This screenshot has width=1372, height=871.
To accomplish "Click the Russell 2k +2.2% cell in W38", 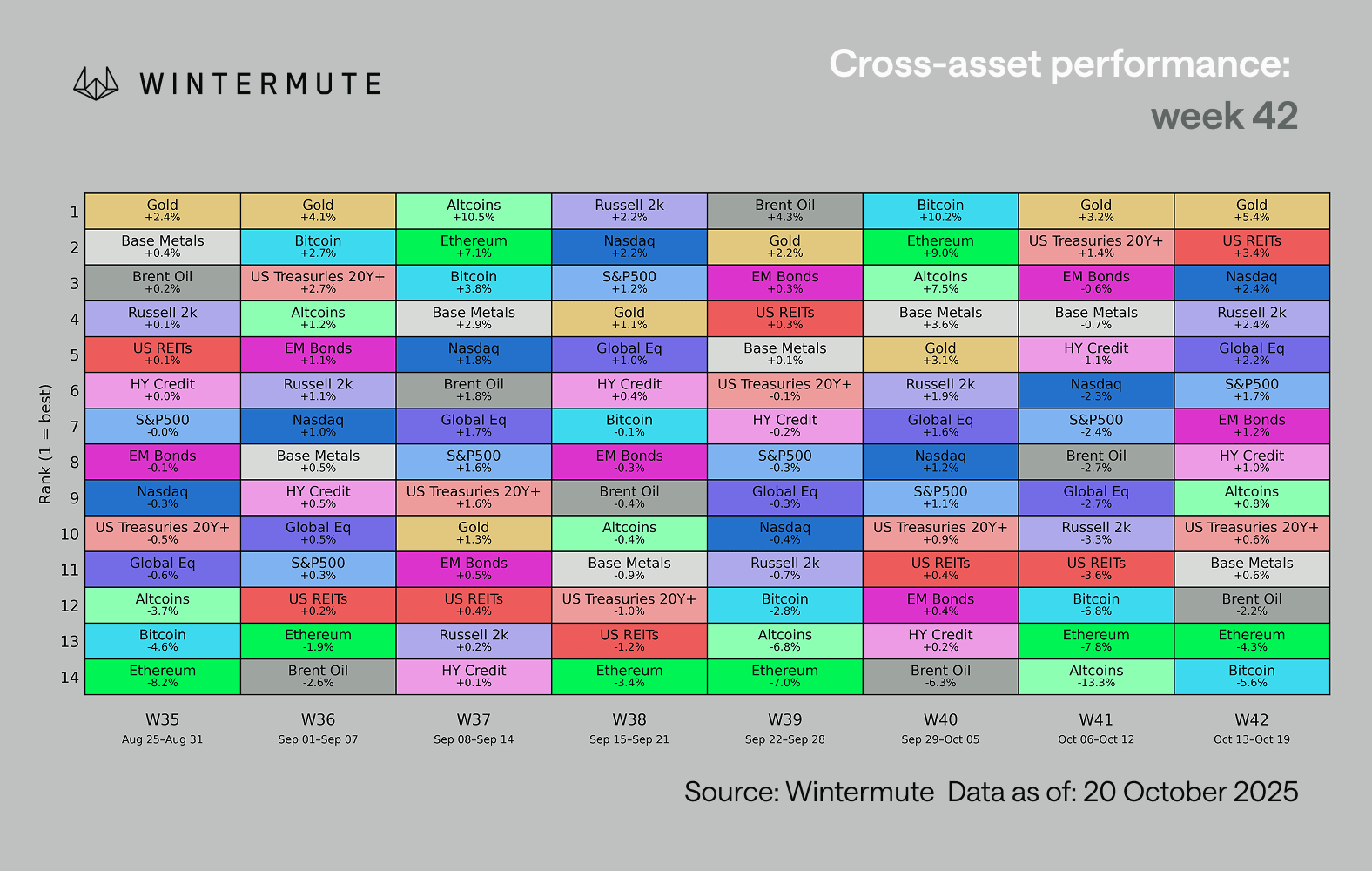I will 629,211.
